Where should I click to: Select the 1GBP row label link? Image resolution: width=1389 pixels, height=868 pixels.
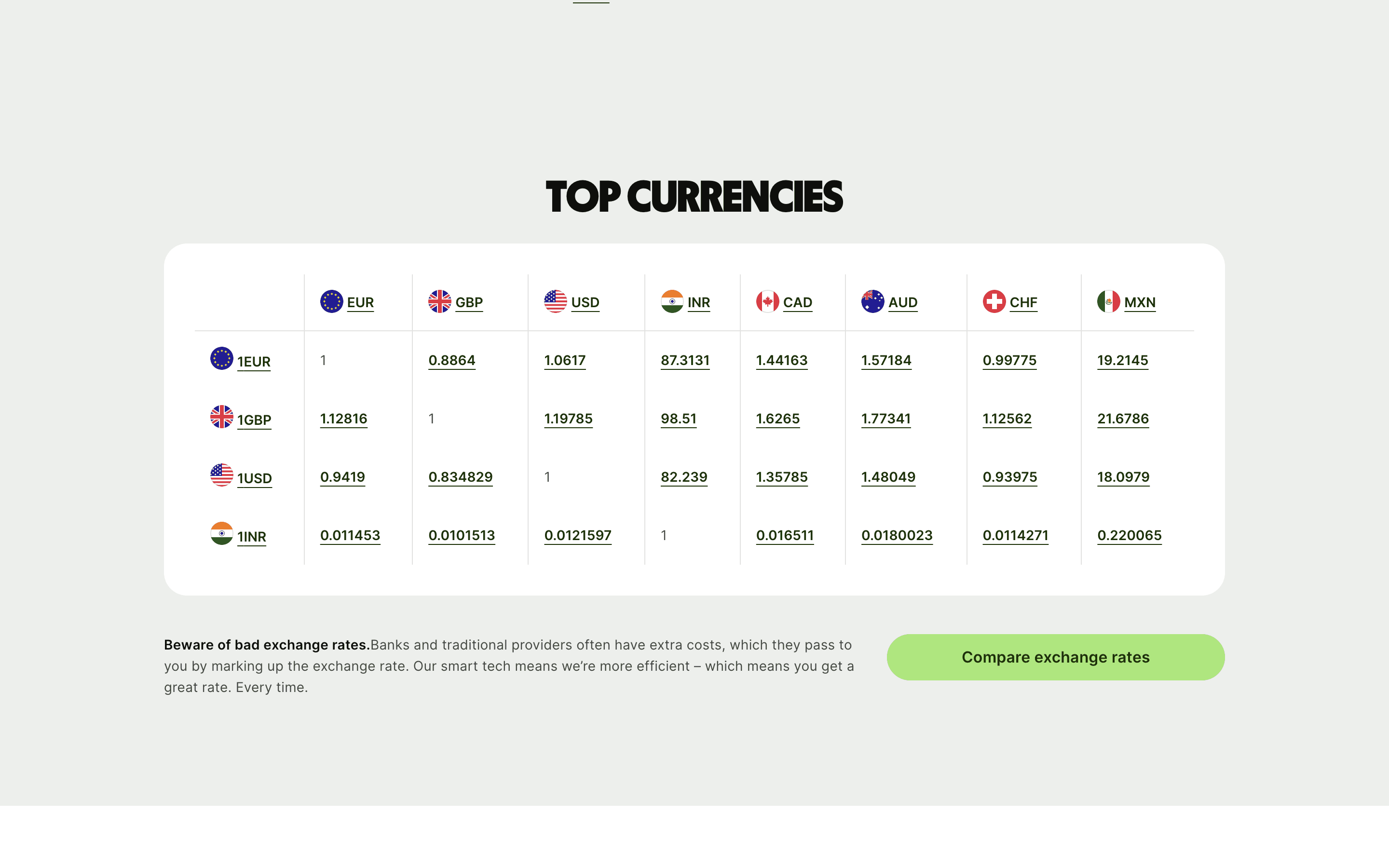coord(254,419)
